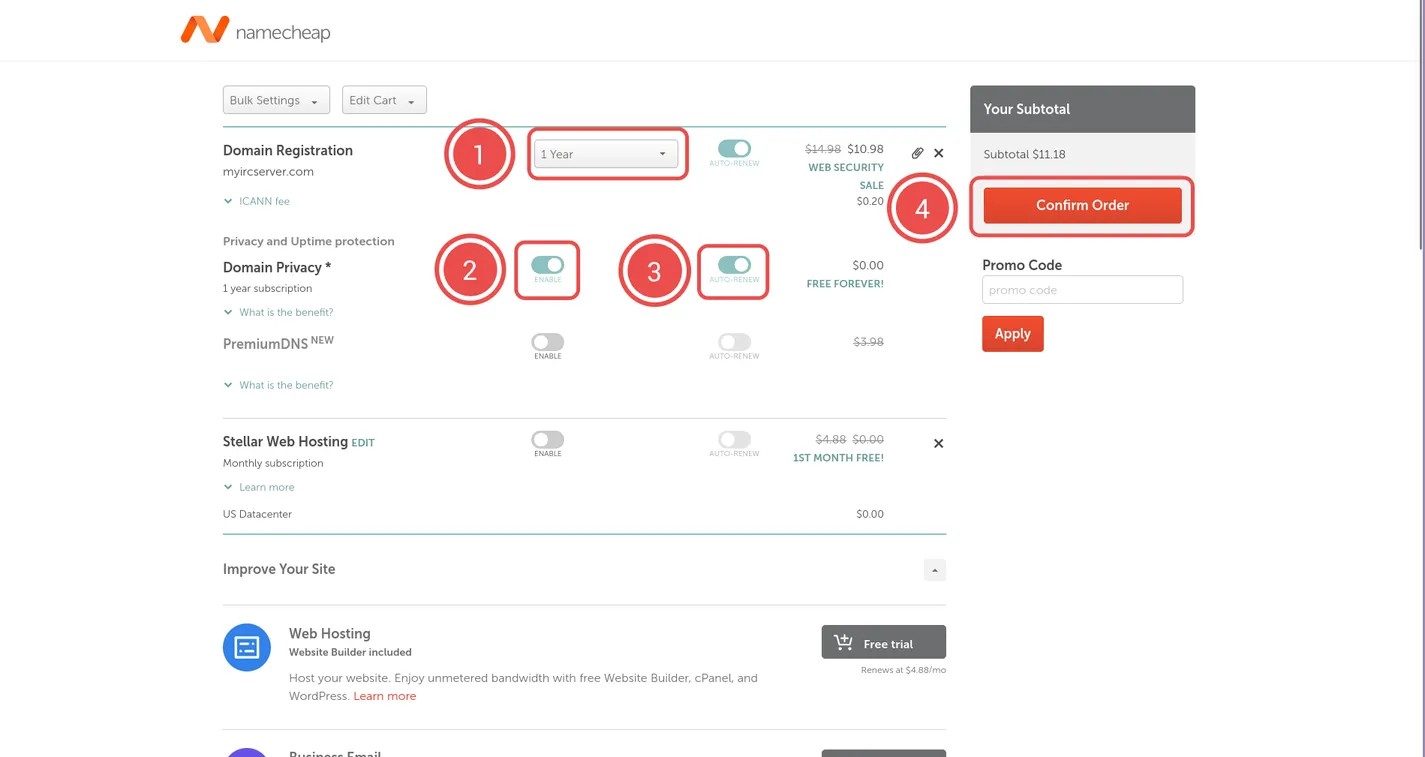
Task: Enable Stellar Web Hosting toggle
Action: click(x=547, y=440)
